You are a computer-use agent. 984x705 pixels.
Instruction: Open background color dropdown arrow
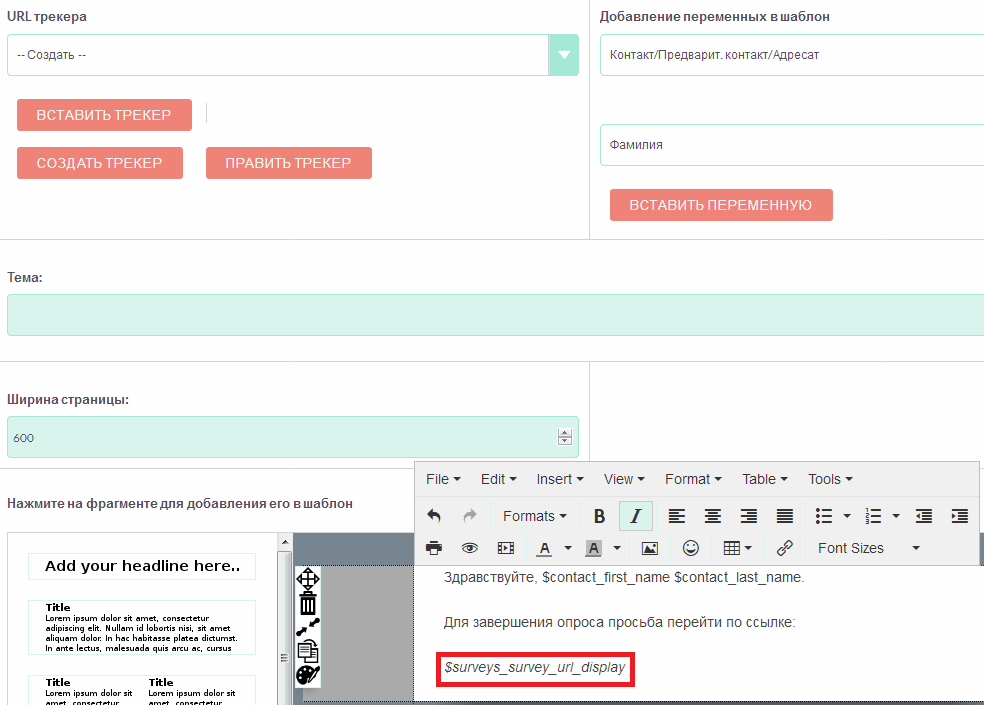(617, 548)
